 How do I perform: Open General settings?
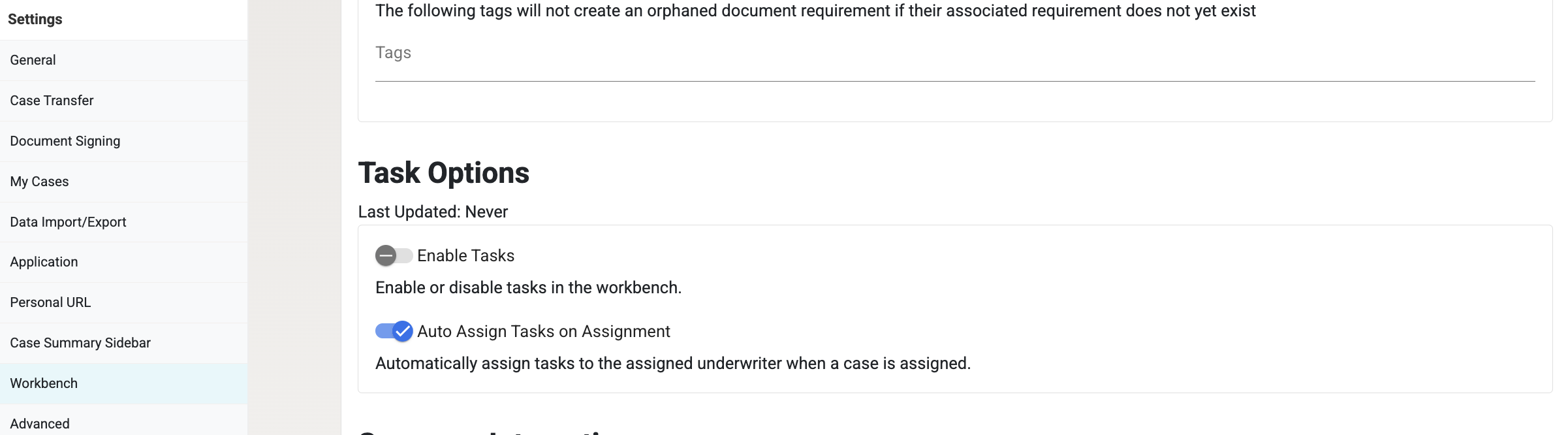click(124, 60)
